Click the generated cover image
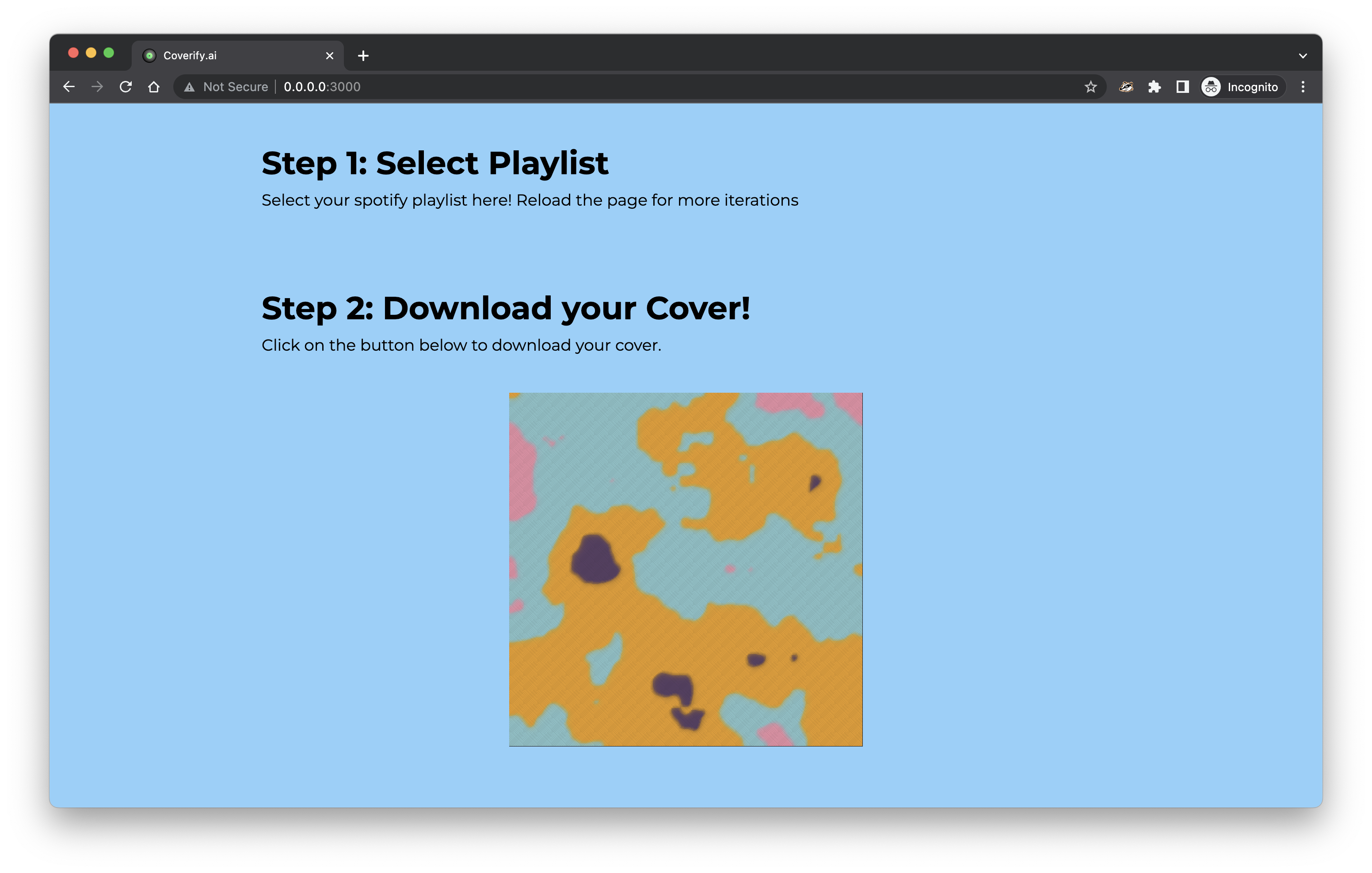Screen dimensions: 1372x873 click(x=686, y=569)
